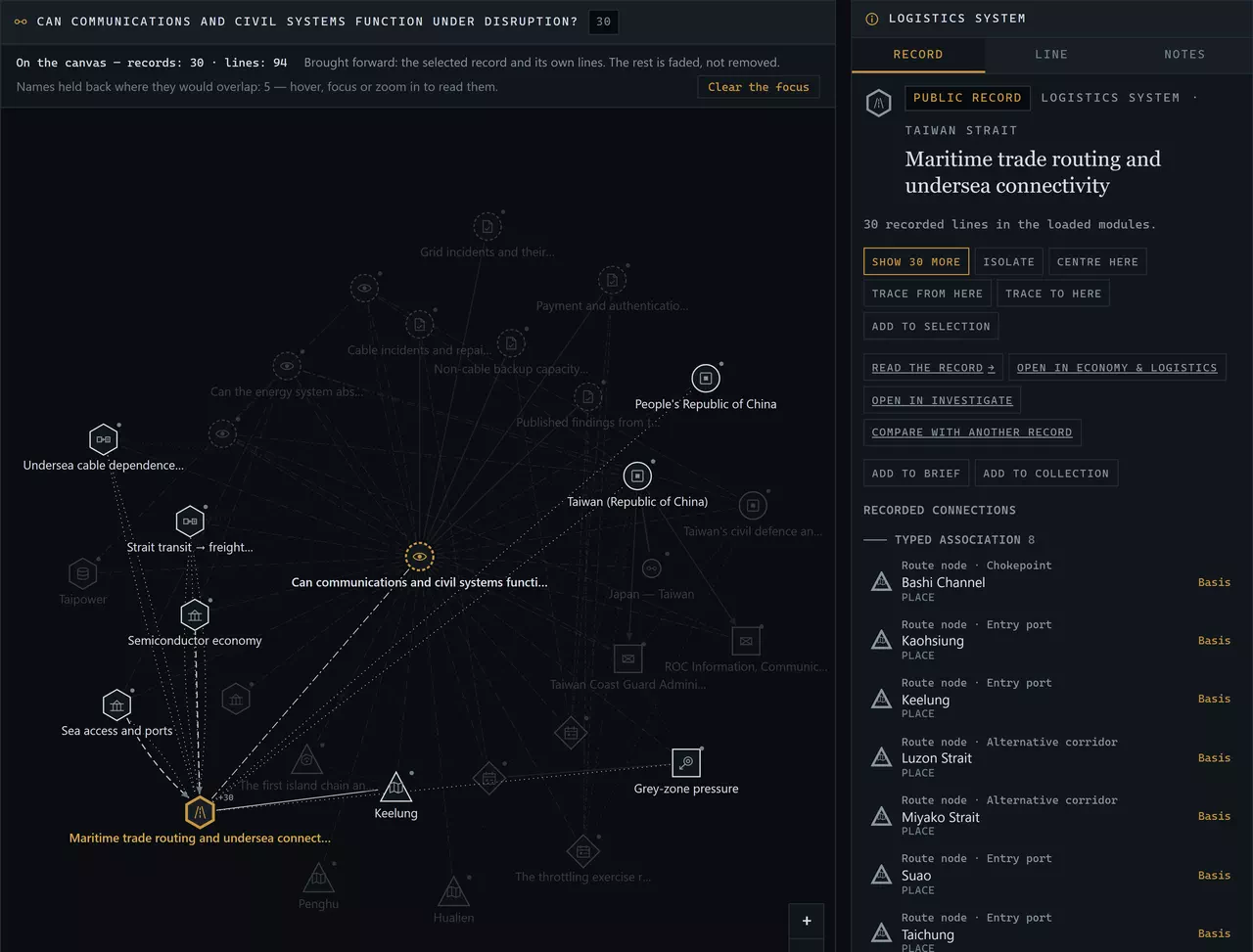Click the Sea access and ports node
1253x952 pixels.
pos(116,705)
